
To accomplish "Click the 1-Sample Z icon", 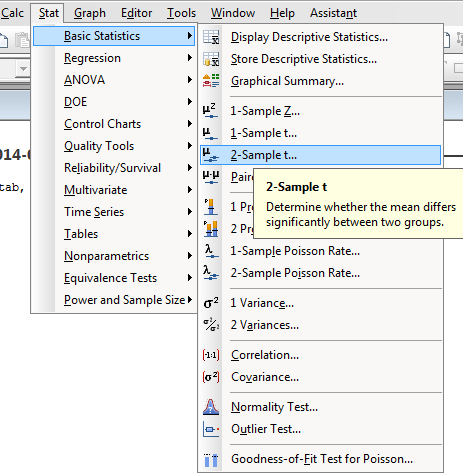I will click(x=210, y=111).
